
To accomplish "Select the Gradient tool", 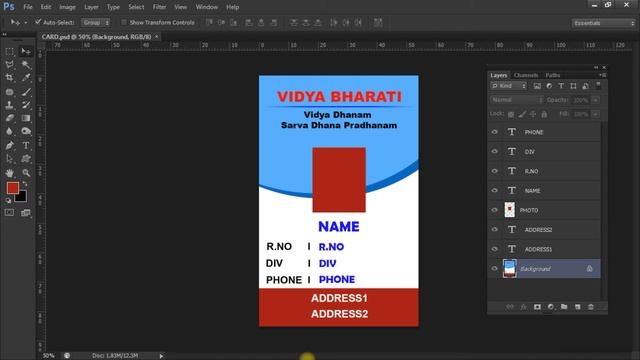I will point(26,118).
